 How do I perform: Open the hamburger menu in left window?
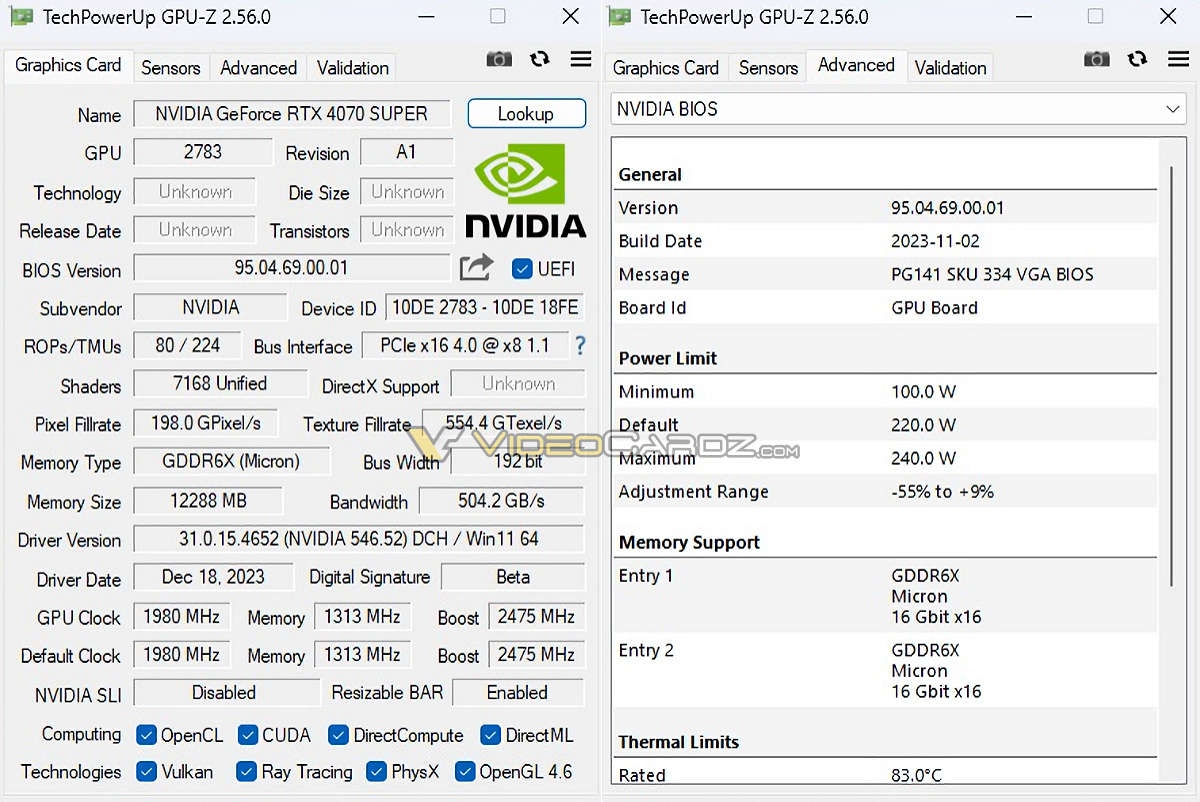pyautogui.click(x=581, y=59)
